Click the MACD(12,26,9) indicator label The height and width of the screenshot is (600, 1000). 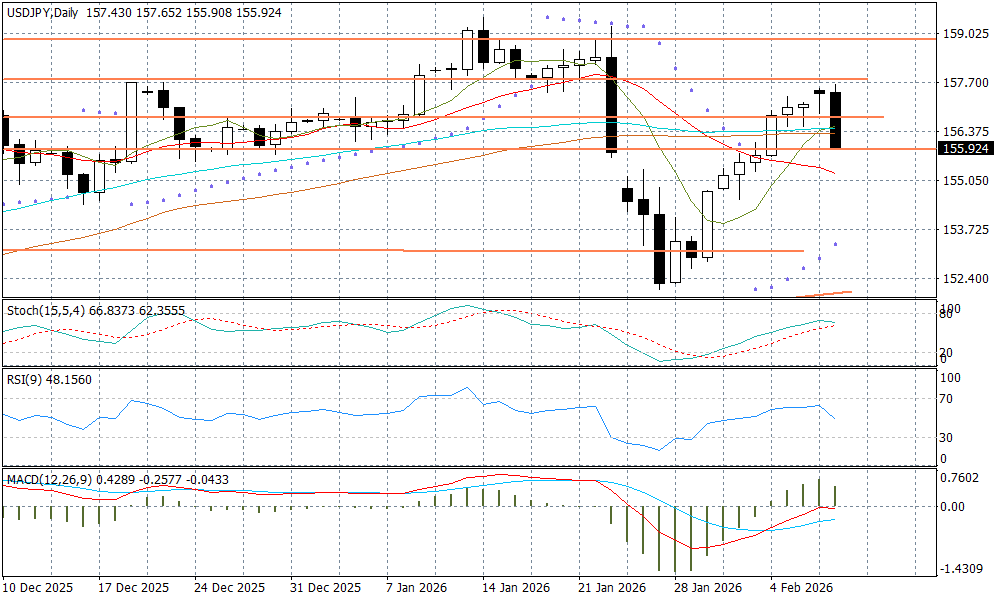click(x=49, y=480)
